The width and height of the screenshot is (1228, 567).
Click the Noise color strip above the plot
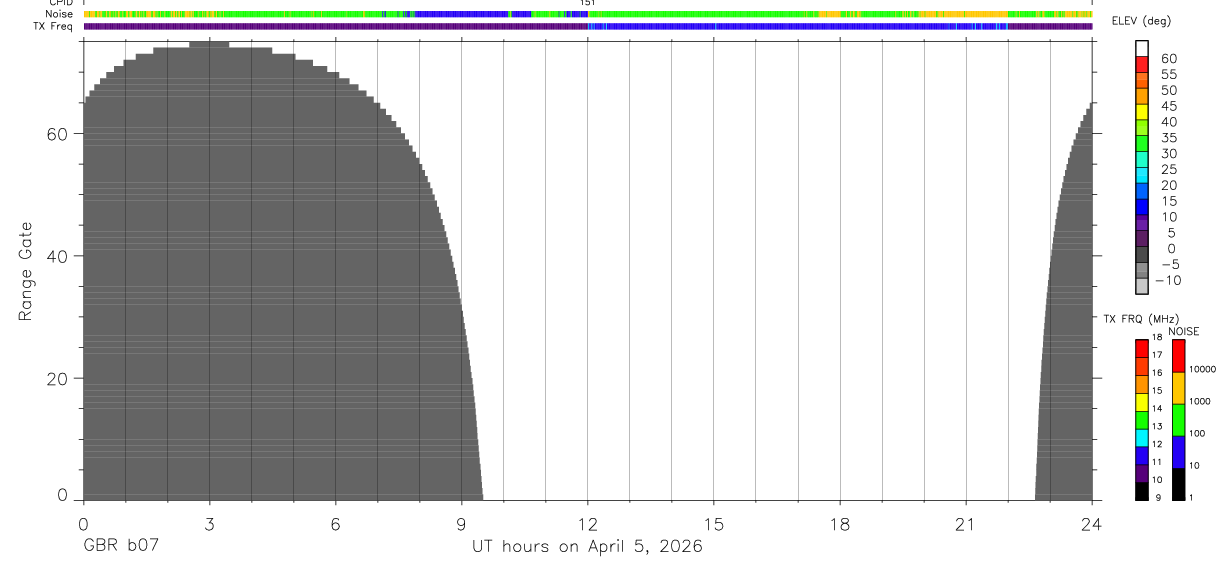coord(587,14)
